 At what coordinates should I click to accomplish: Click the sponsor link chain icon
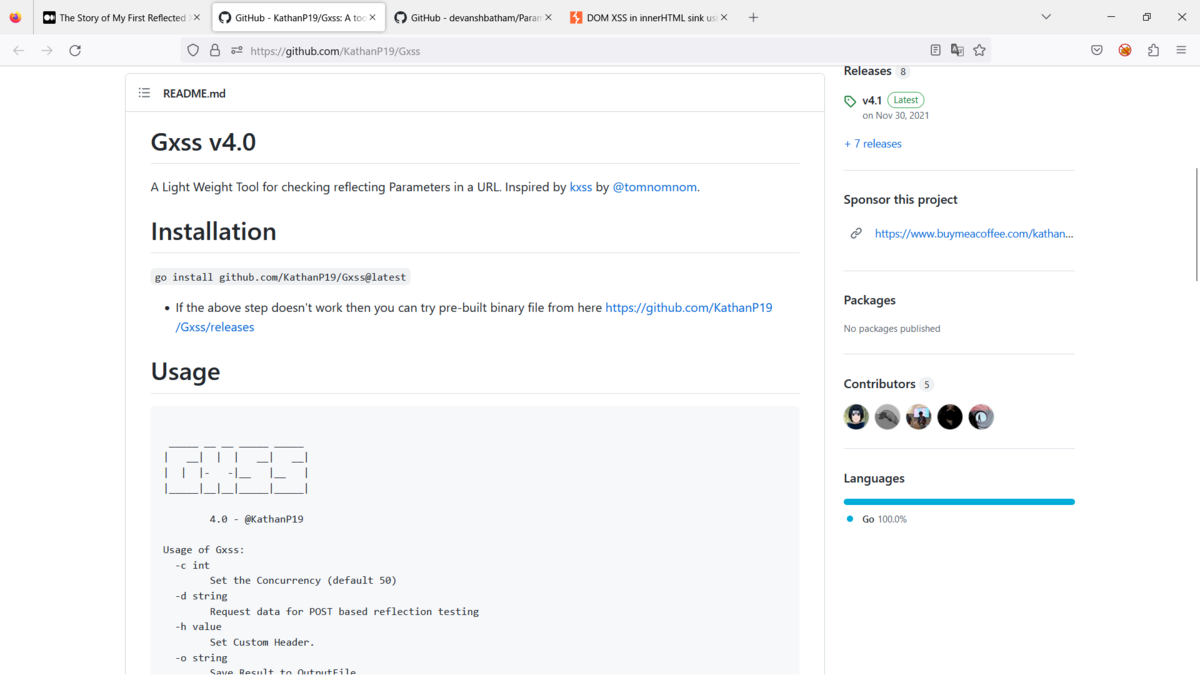point(856,233)
